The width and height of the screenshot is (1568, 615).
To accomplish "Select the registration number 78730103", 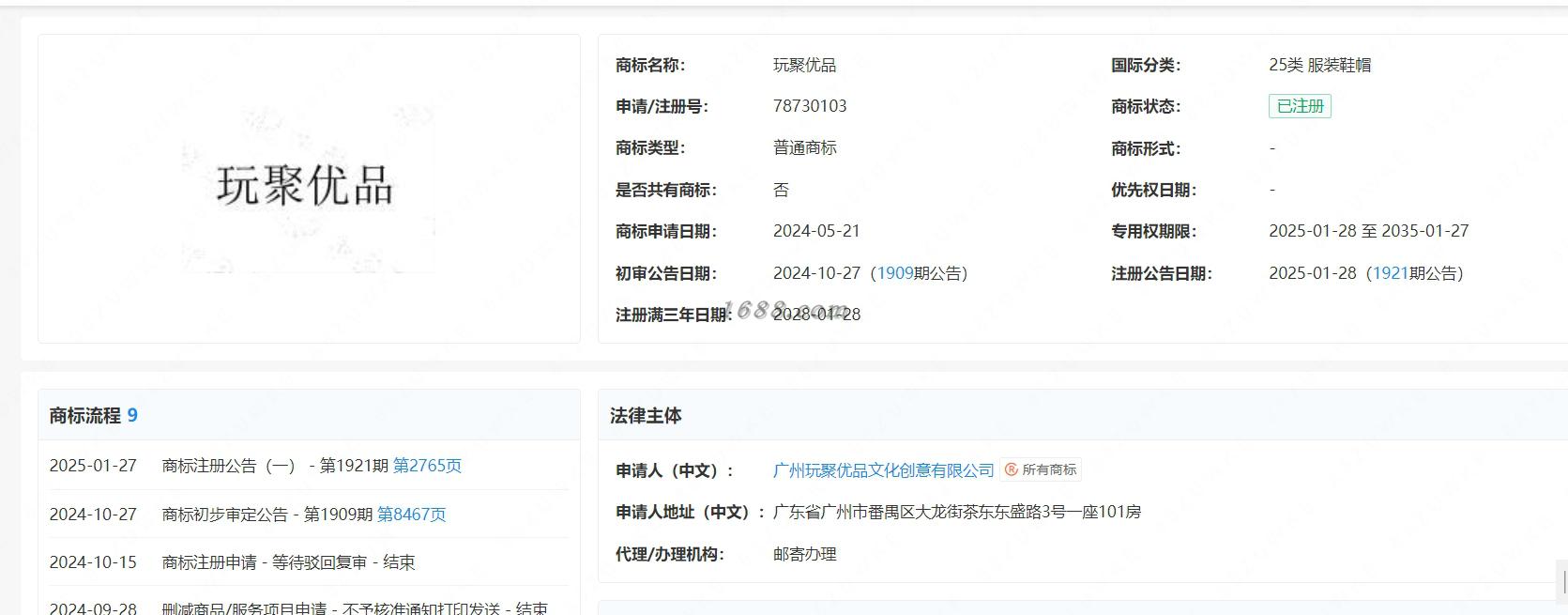I will pos(810,106).
